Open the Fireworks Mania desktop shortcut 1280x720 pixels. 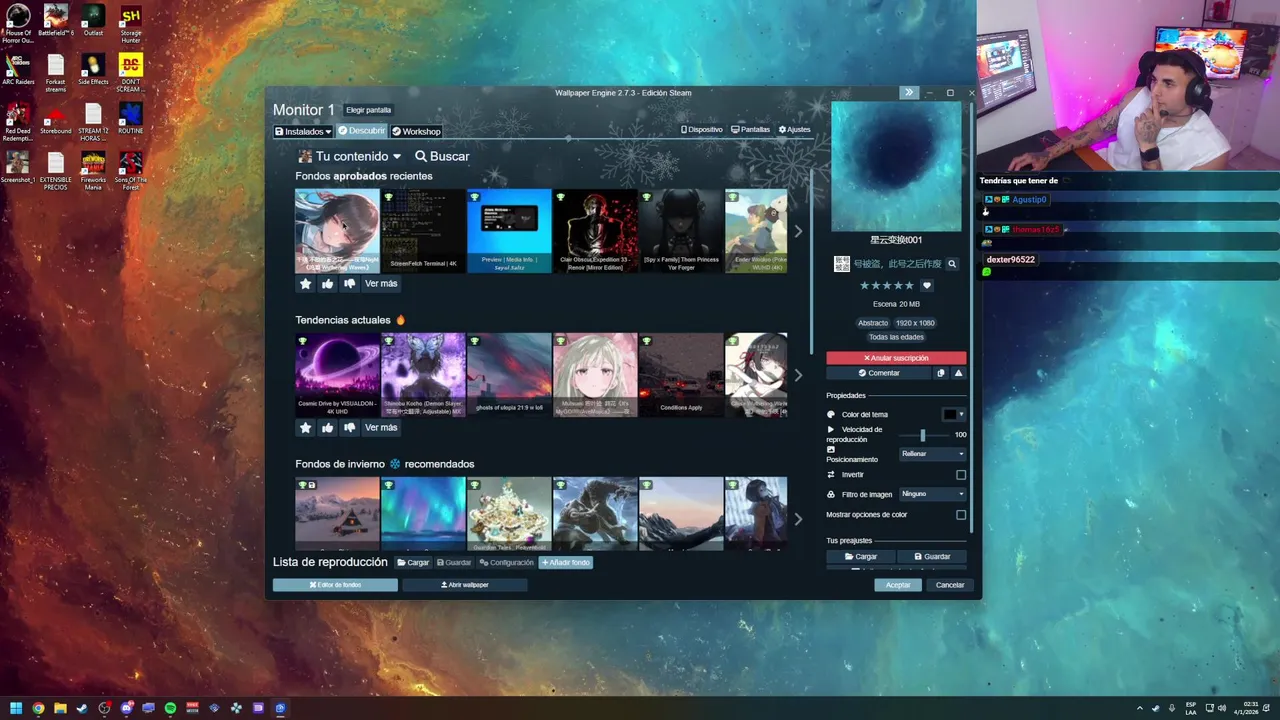[x=93, y=170]
